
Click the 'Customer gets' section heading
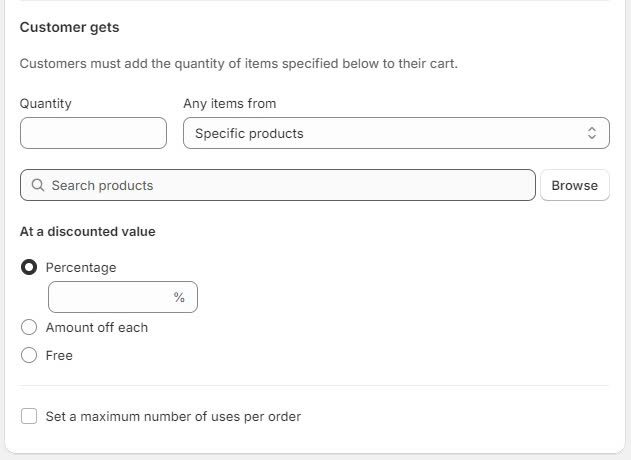(x=69, y=27)
